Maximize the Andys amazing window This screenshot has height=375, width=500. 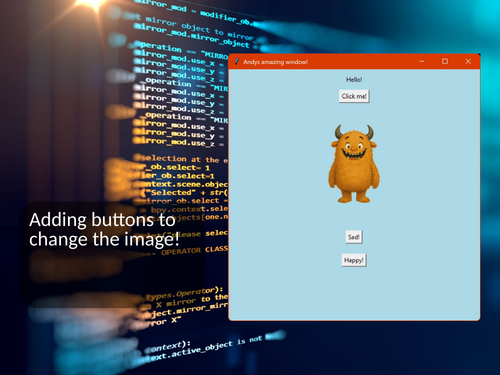(x=445, y=61)
